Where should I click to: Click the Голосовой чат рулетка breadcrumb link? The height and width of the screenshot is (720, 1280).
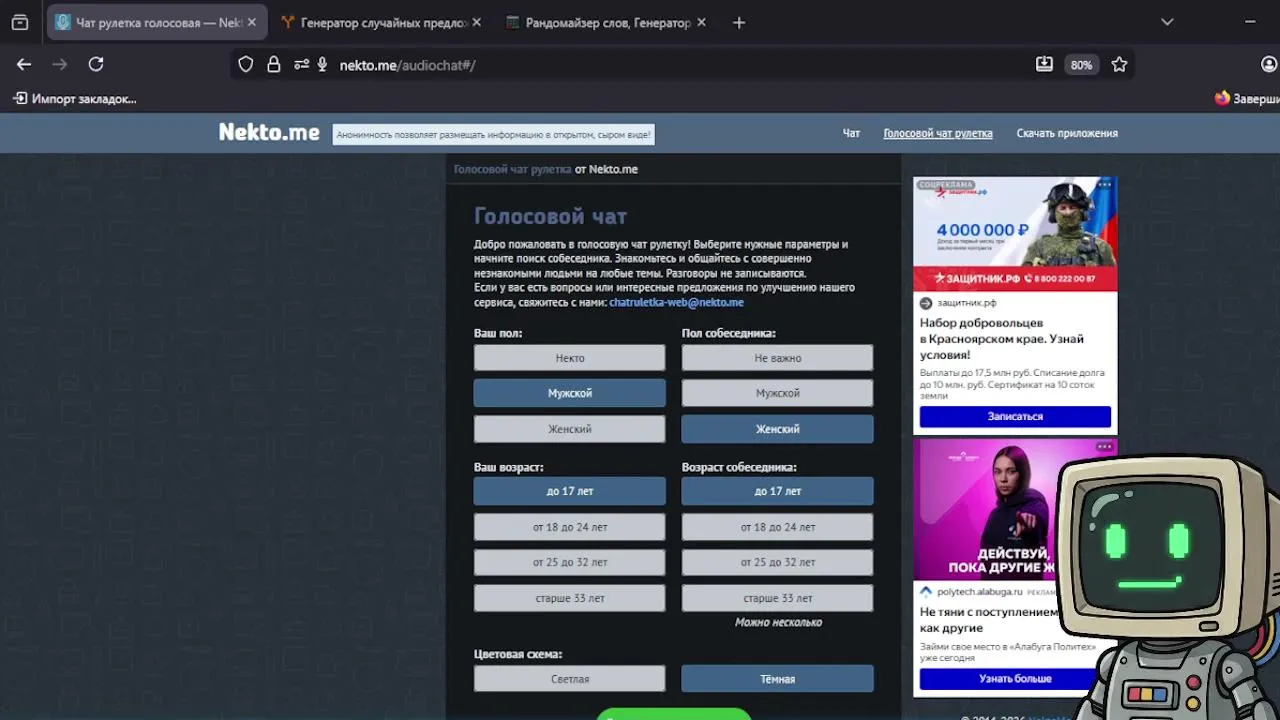coord(512,169)
